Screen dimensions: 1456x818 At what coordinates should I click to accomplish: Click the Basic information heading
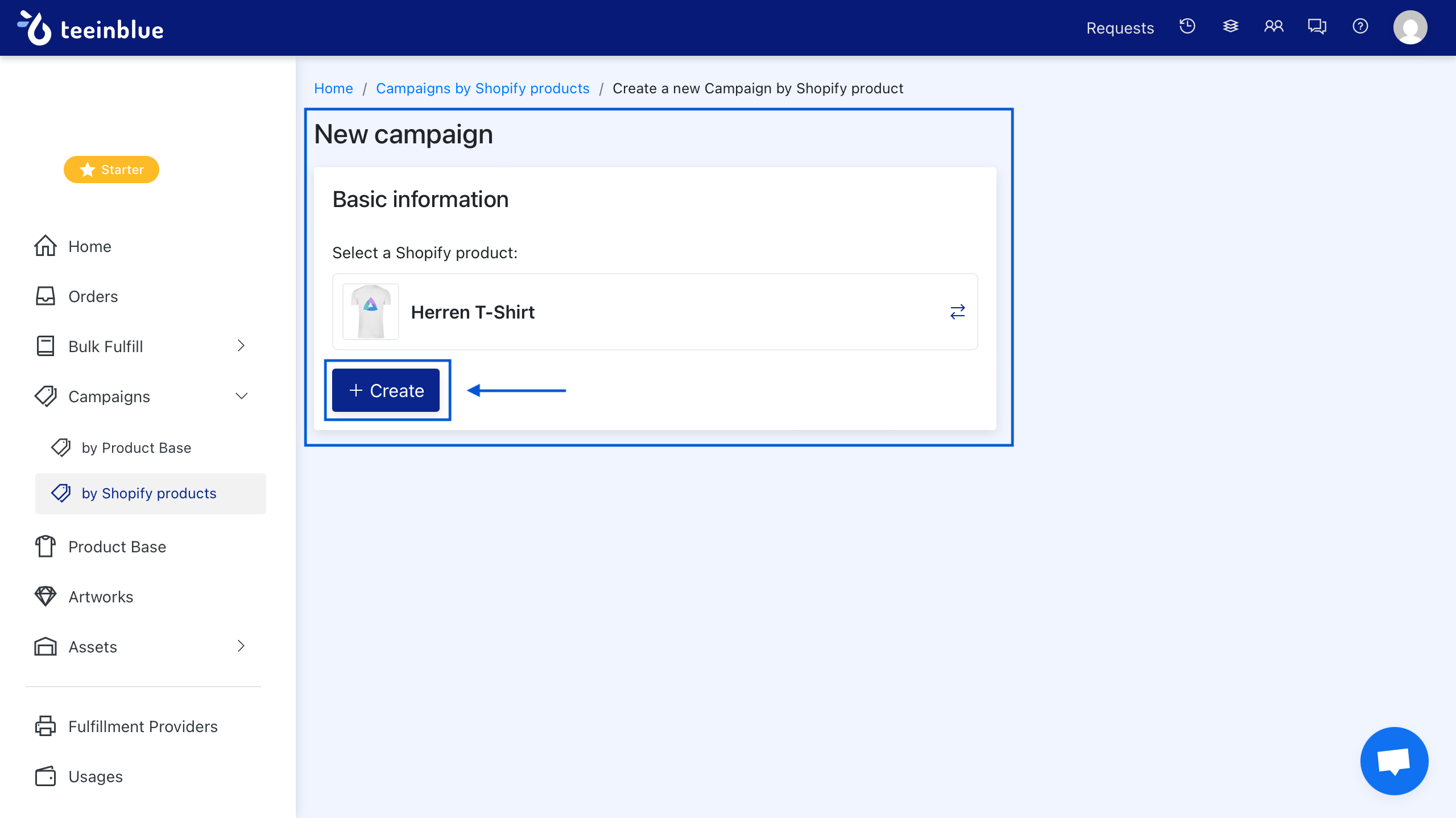[x=420, y=200]
